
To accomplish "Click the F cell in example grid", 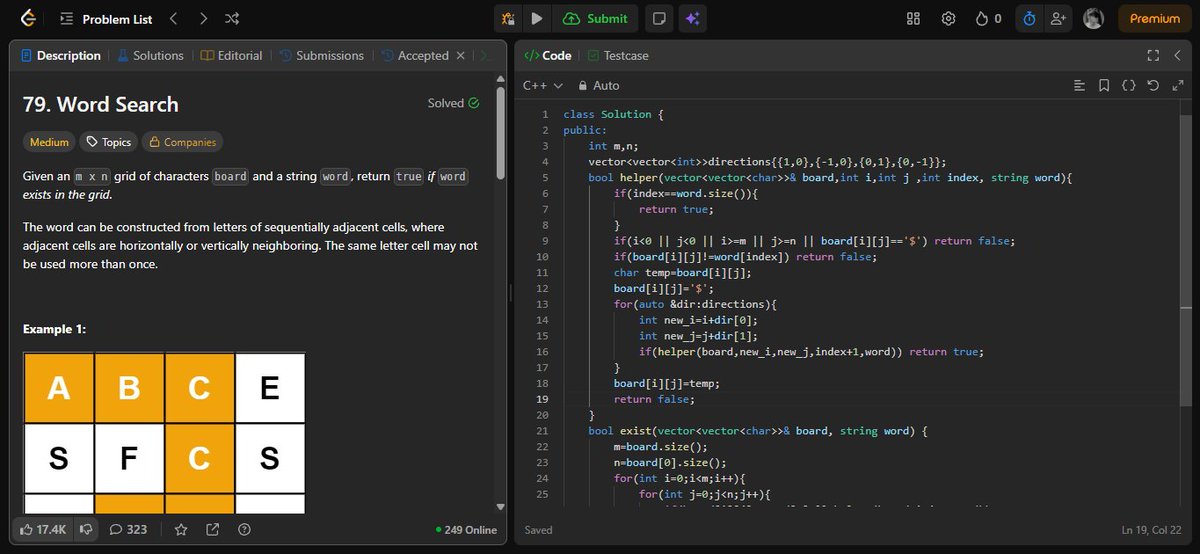I will pos(129,459).
